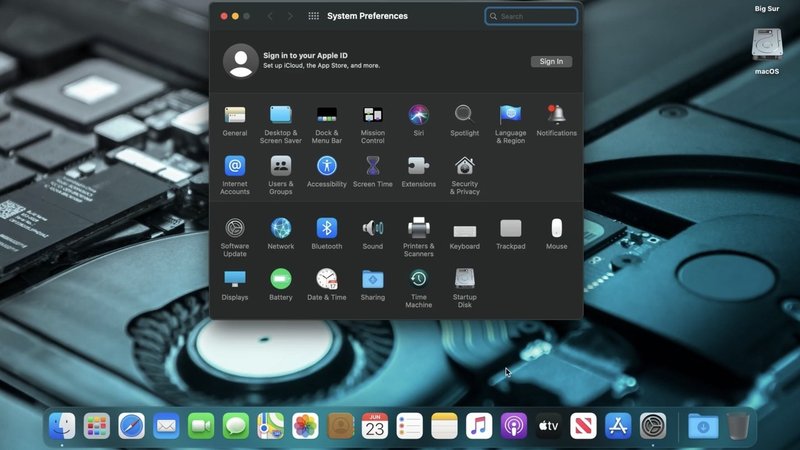
Task: Open Internet Accounts pane
Action: pos(235,176)
